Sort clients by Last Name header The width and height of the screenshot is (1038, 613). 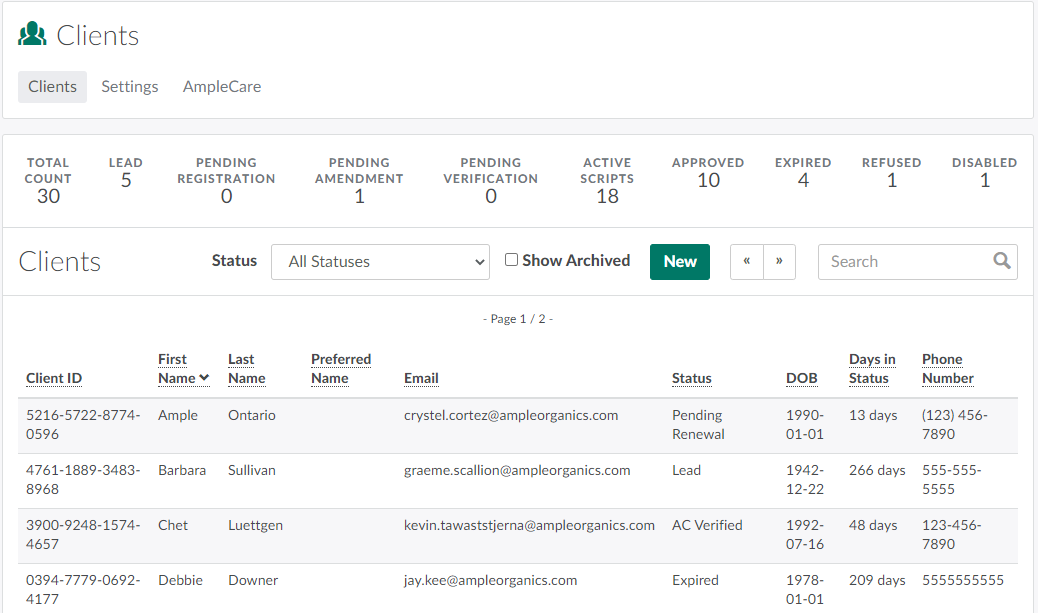[246, 369]
